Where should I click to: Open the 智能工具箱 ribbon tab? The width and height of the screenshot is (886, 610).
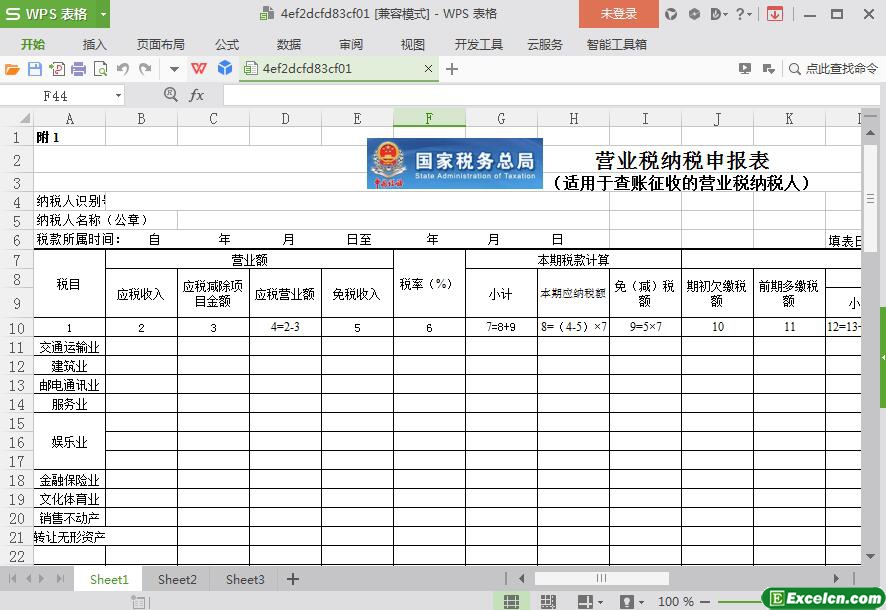616,44
